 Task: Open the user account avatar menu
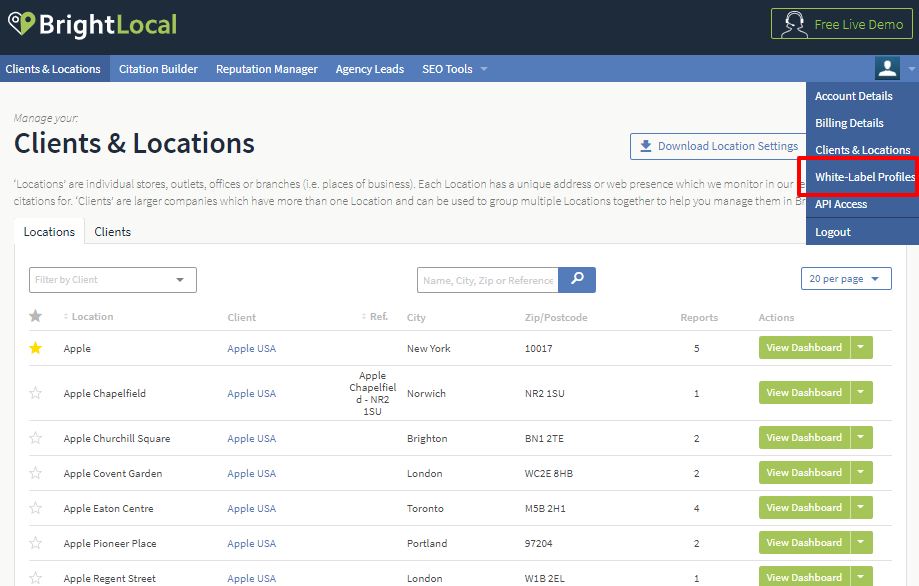pyautogui.click(x=887, y=69)
